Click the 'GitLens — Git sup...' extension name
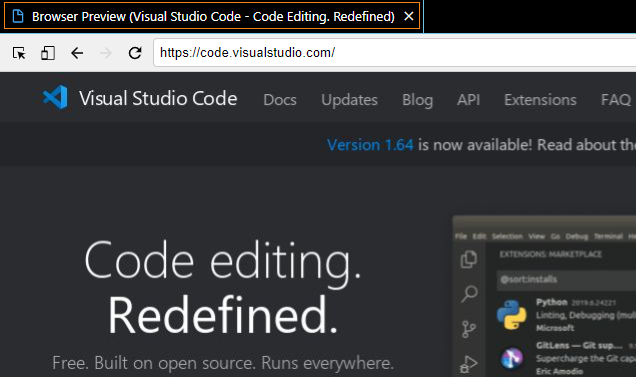 [579, 345]
